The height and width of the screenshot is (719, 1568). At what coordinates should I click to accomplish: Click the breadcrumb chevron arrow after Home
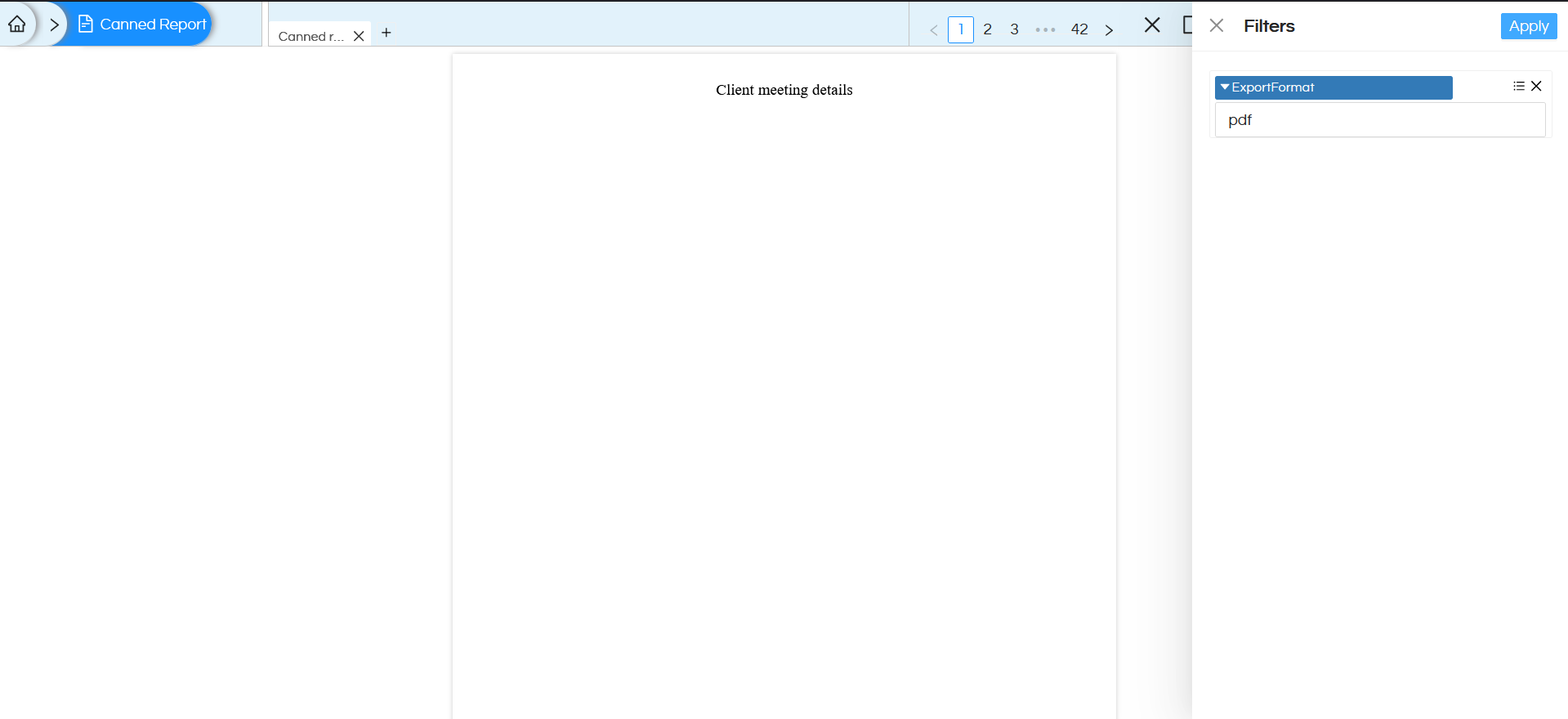54,25
